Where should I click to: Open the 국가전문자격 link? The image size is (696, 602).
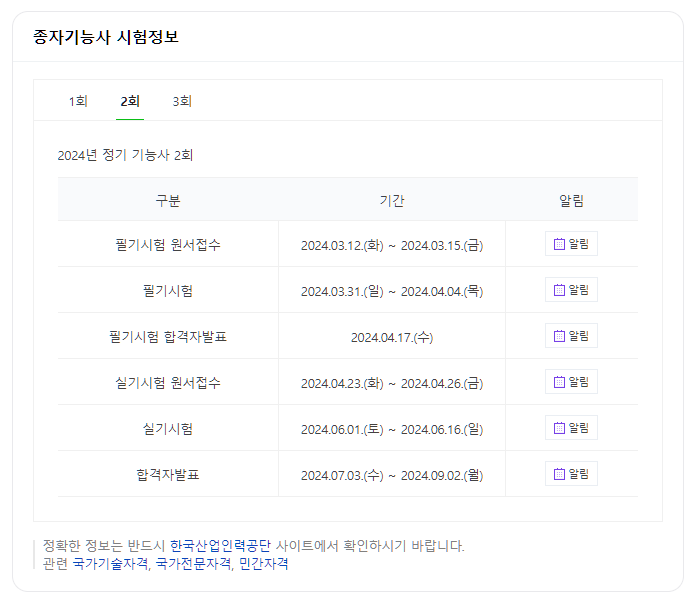(193, 564)
